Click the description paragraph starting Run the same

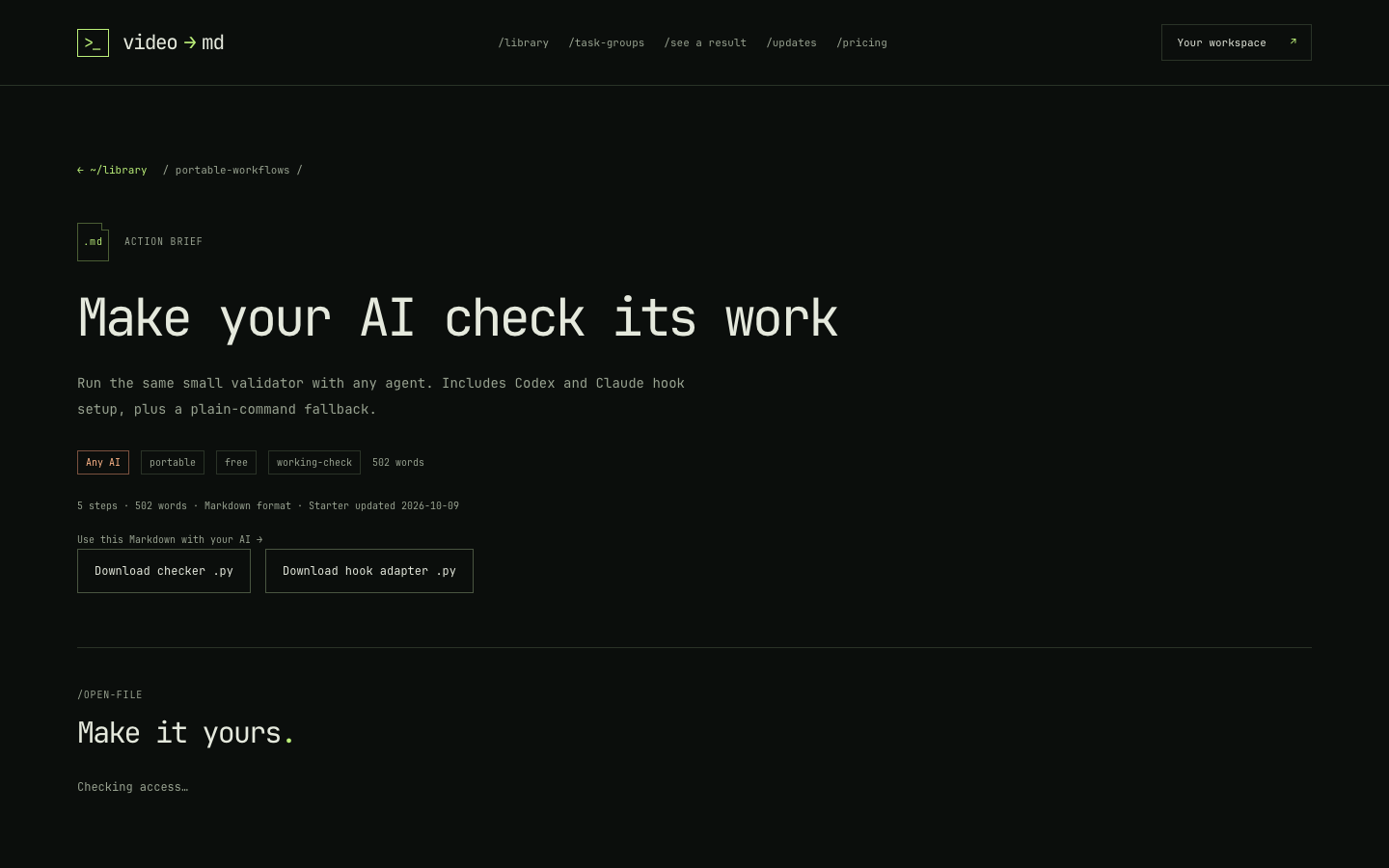coord(381,396)
